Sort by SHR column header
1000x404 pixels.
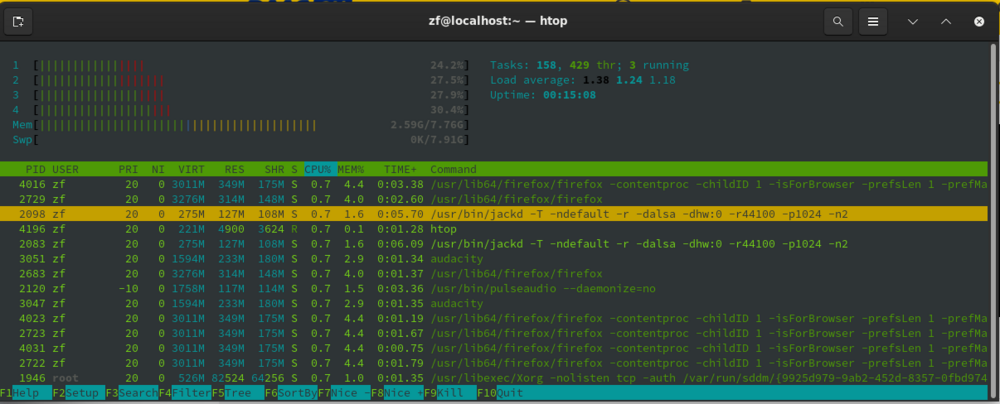pyautogui.click(x=274, y=169)
